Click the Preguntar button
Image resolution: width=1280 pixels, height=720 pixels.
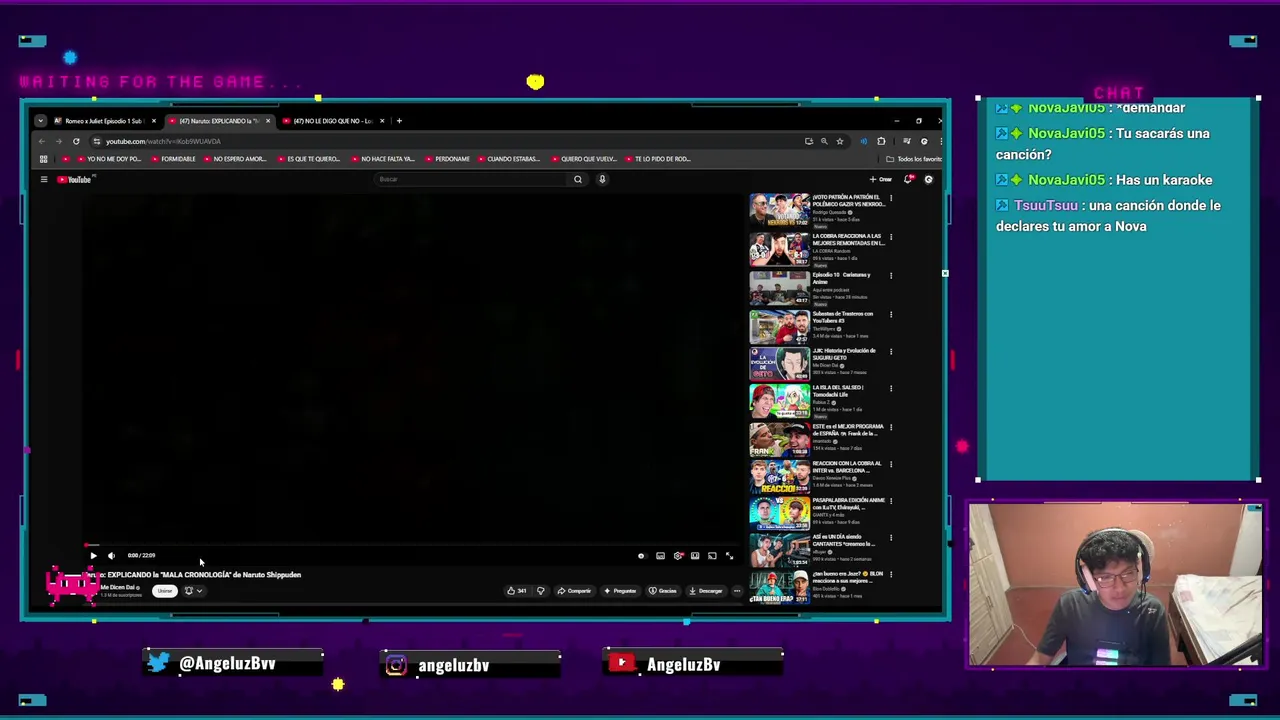coord(620,591)
